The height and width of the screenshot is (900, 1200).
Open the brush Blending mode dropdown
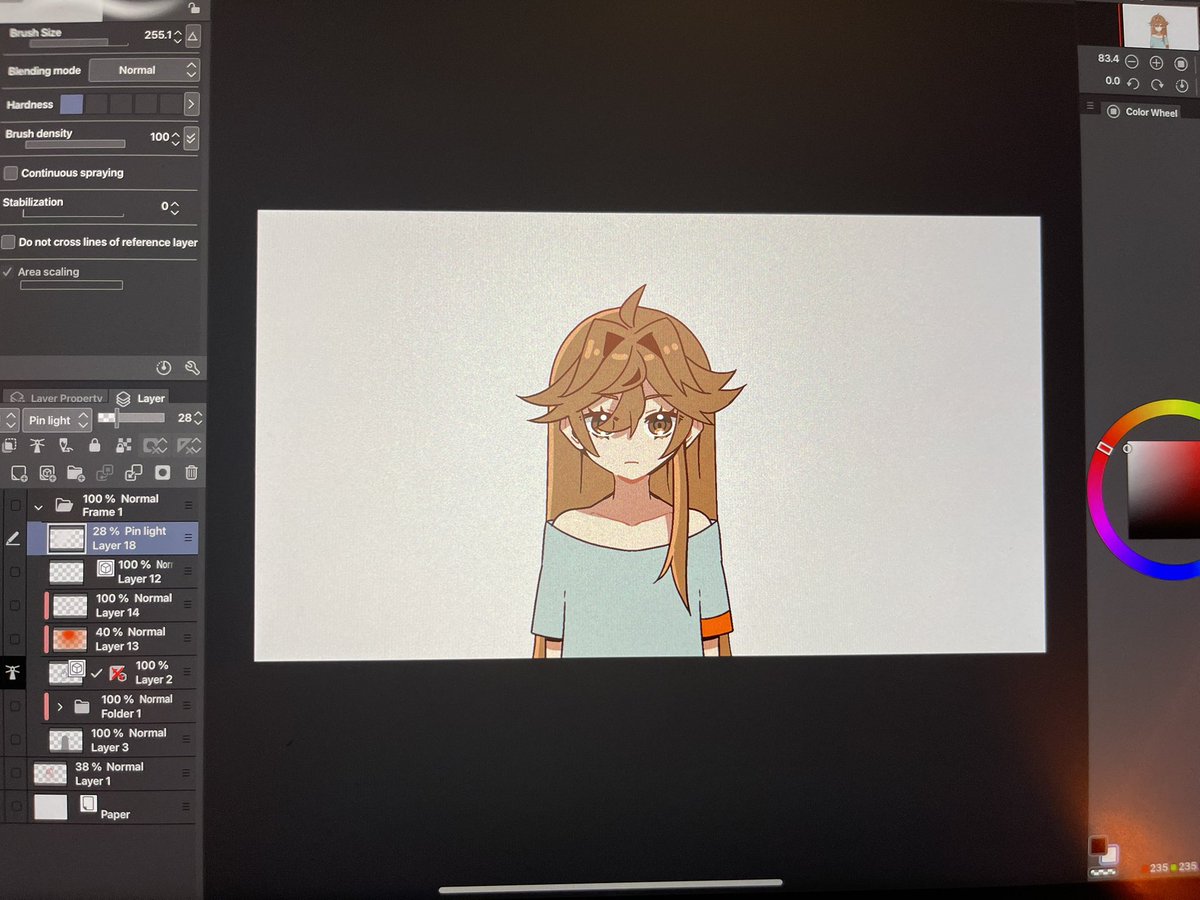pyautogui.click(x=144, y=70)
